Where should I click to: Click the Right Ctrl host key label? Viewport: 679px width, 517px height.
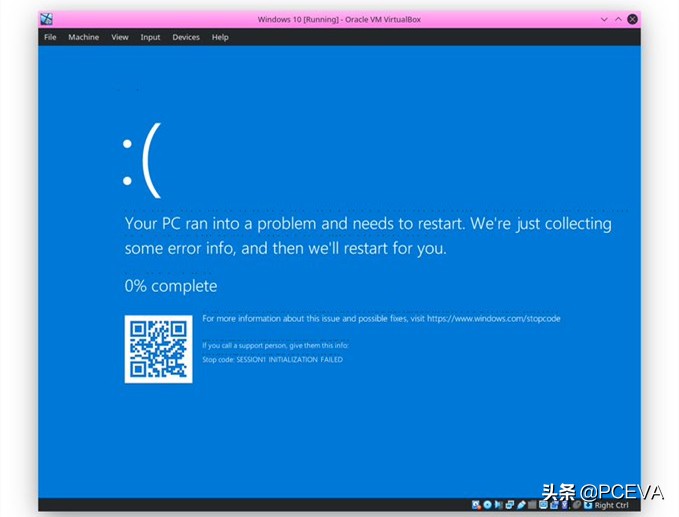611,505
